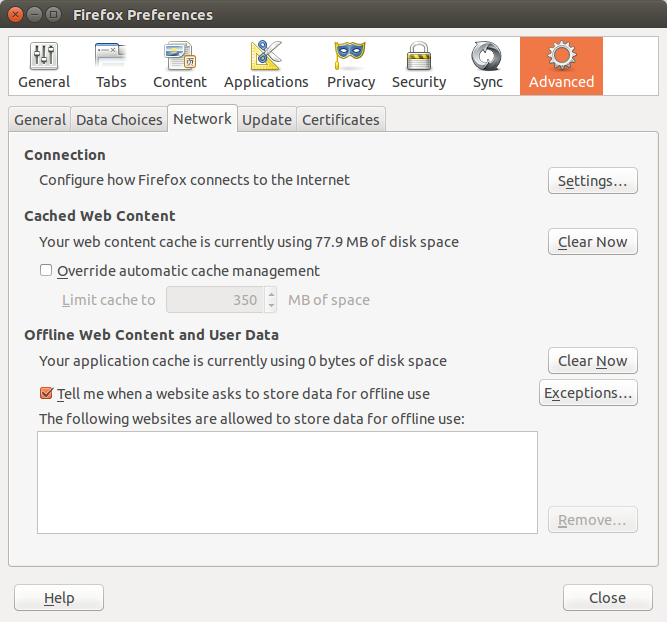Switch to the Data Choices tab
667x622 pixels.
pyautogui.click(x=119, y=120)
